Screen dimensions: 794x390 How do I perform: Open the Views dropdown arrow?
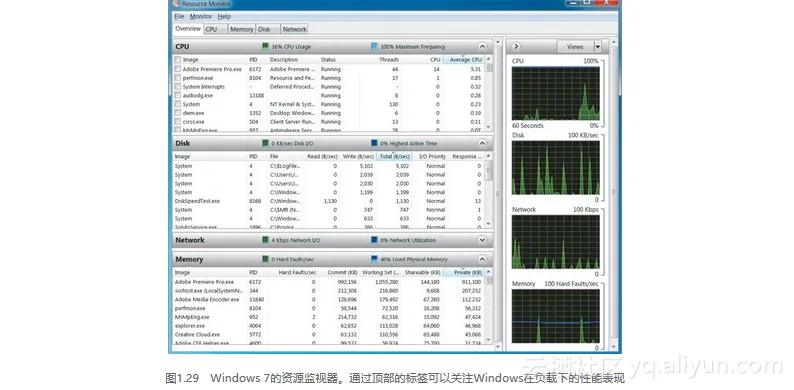[598, 47]
